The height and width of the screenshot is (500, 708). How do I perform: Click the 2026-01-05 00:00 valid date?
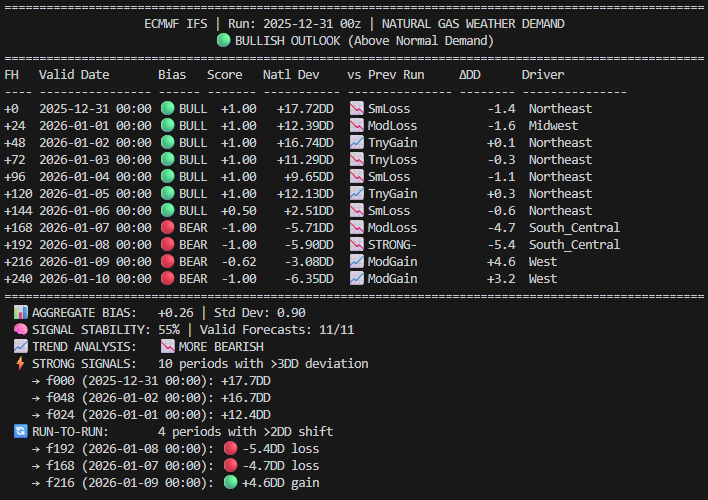(95, 193)
